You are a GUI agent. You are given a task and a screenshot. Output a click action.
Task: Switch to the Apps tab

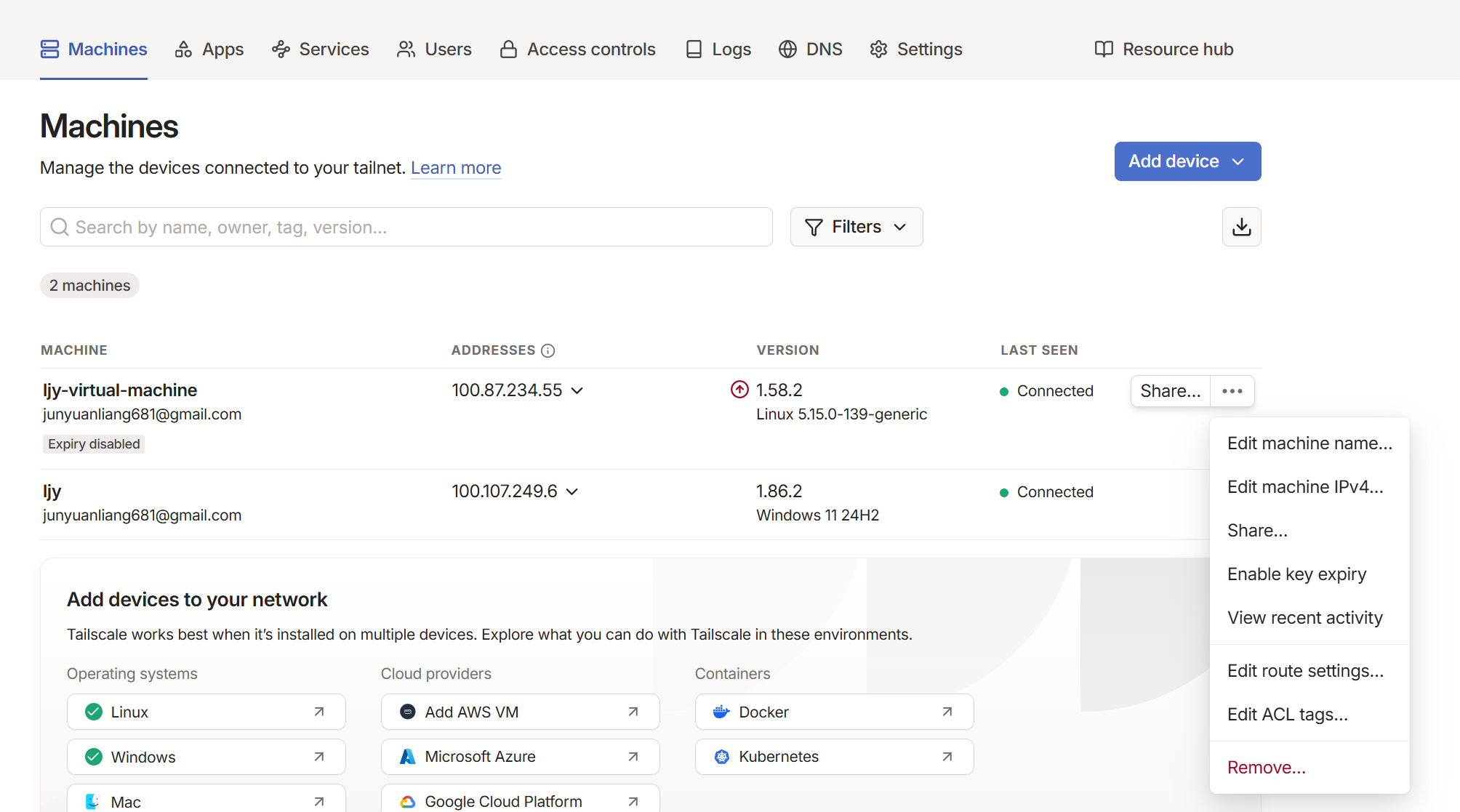(209, 49)
